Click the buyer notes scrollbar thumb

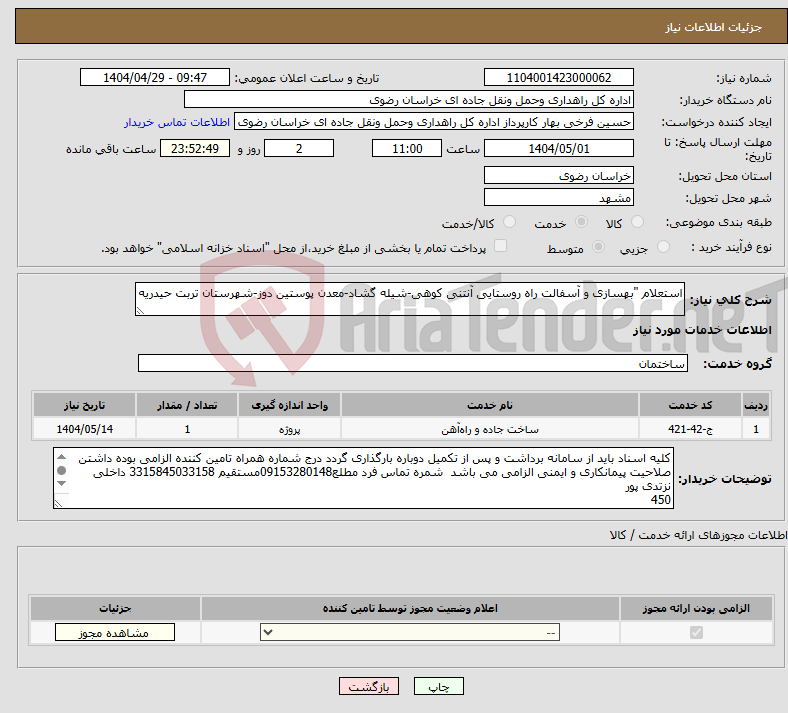point(61,470)
